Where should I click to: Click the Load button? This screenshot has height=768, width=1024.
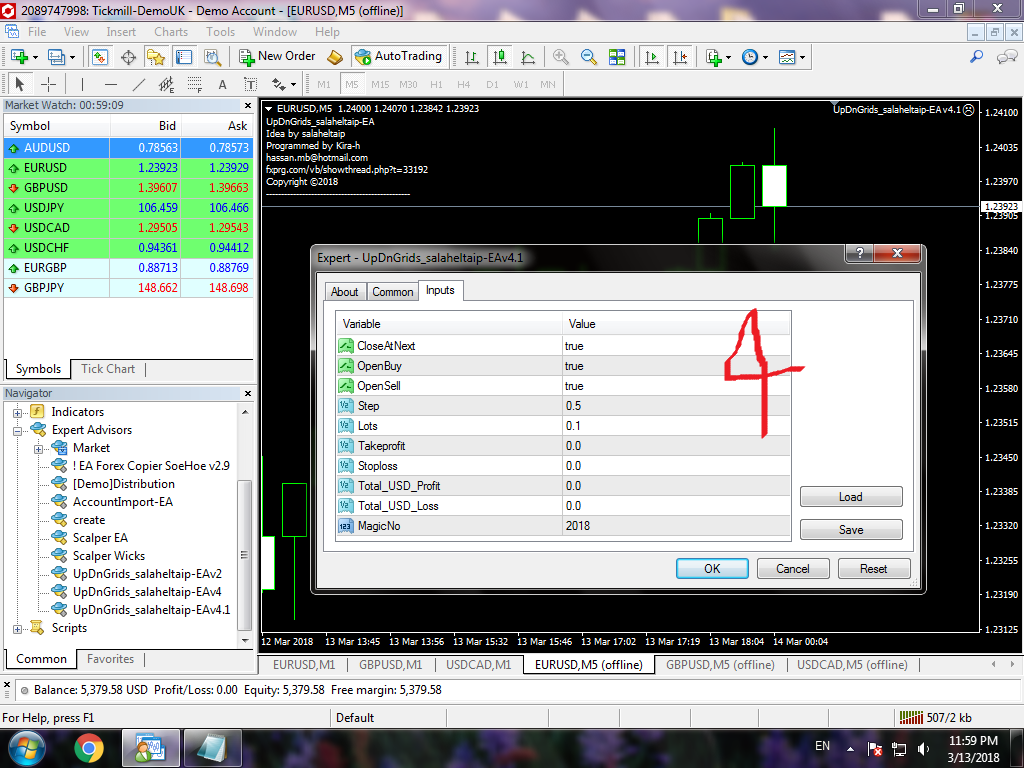[x=851, y=497]
